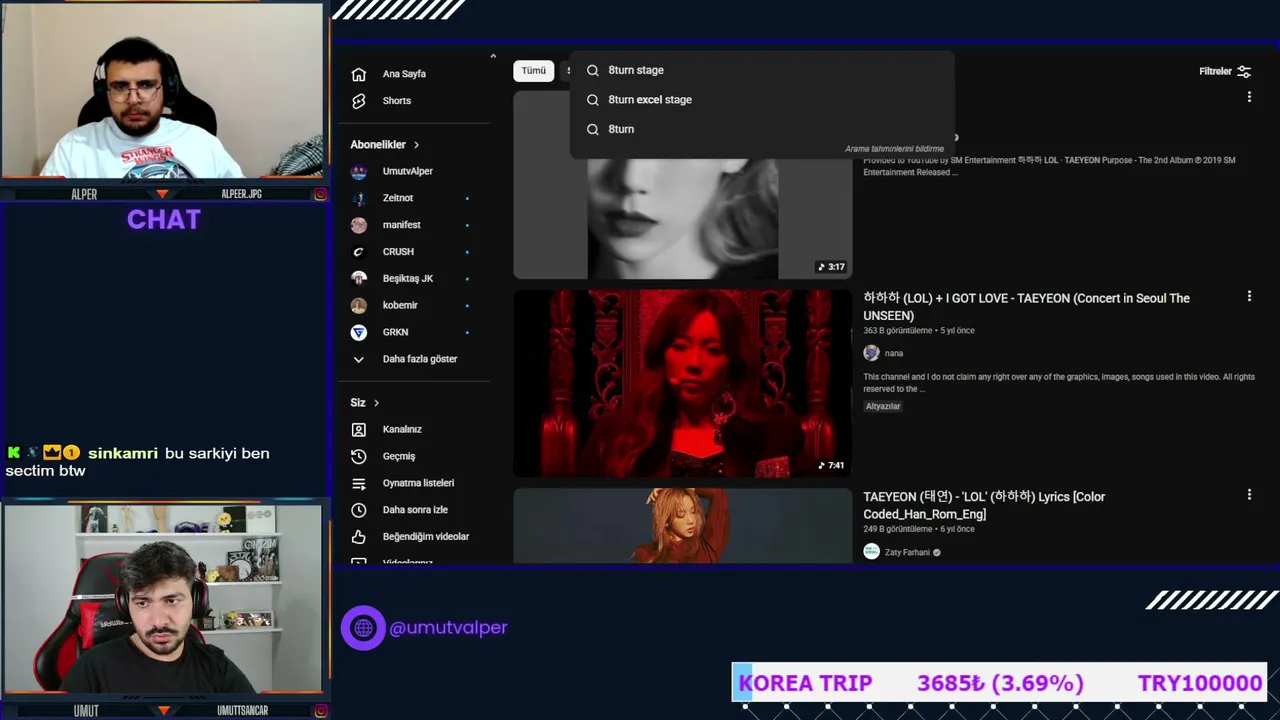Open the UmutvAlper channel avatar

pyautogui.click(x=359, y=171)
